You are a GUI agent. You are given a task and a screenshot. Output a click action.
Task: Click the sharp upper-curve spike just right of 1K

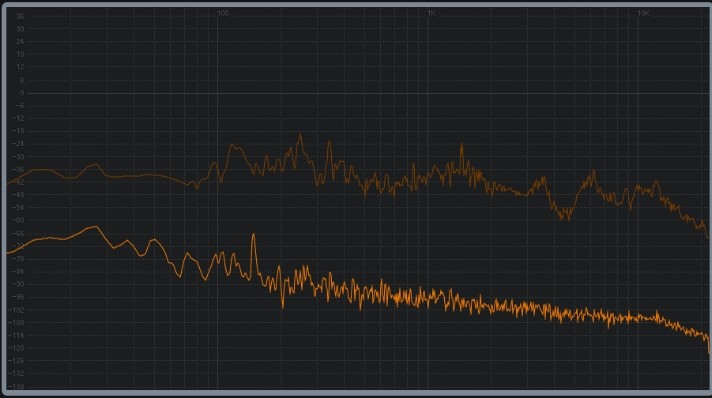pyautogui.click(x=462, y=144)
